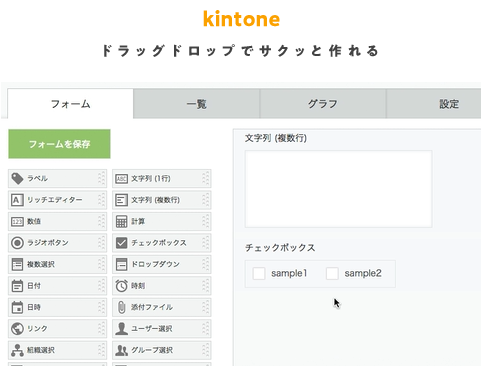Select the 複数選択 field item
The width and height of the screenshot is (495, 377).
click(58, 264)
